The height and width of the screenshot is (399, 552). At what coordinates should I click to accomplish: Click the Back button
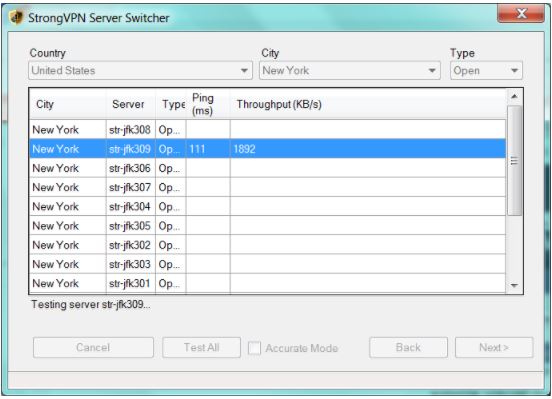click(408, 348)
